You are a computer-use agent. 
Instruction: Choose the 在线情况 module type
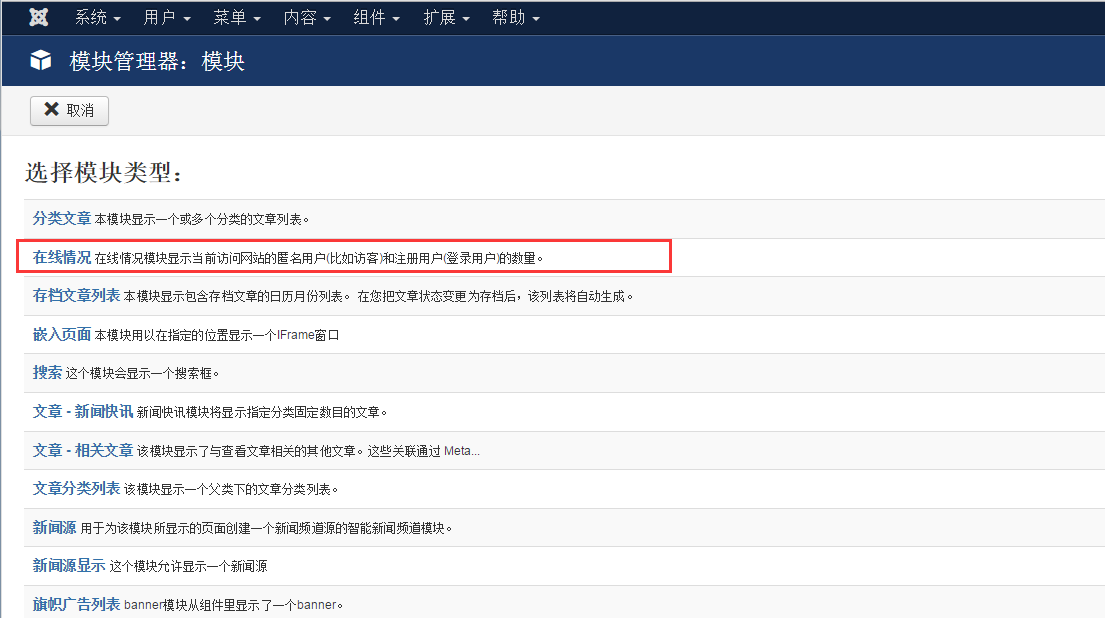tap(62, 257)
